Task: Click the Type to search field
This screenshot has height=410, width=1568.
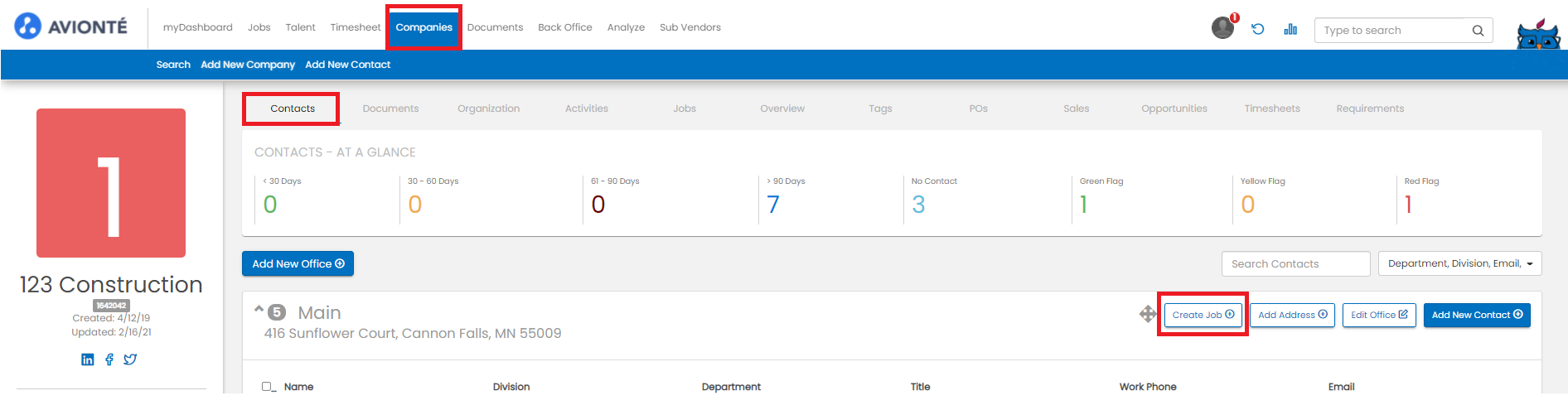Action: 1404,31
